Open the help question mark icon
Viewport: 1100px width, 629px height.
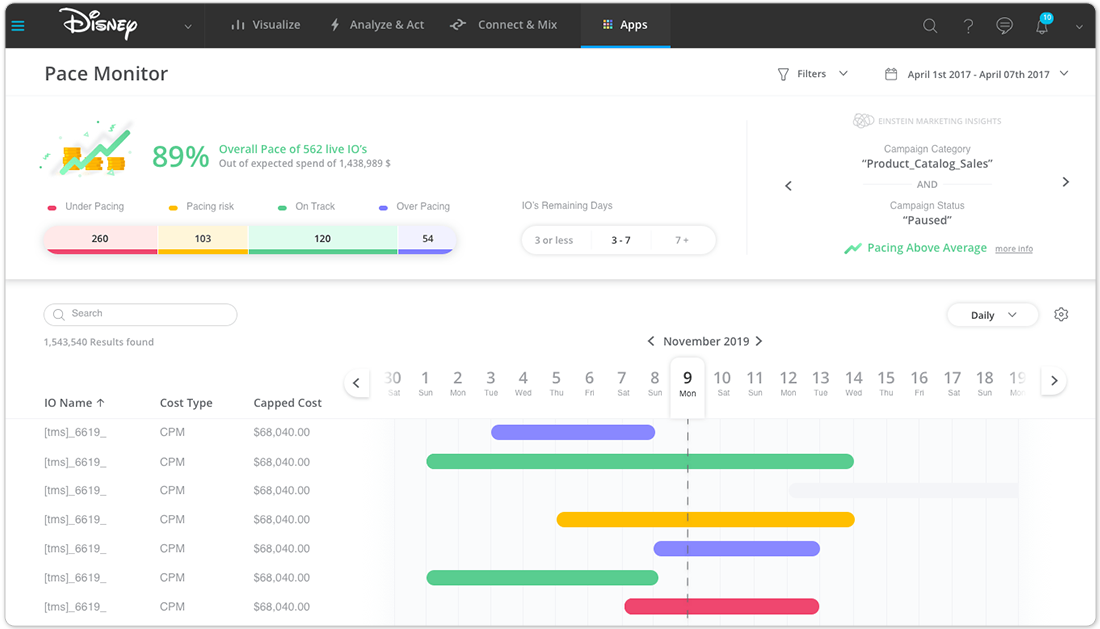point(968,26)
